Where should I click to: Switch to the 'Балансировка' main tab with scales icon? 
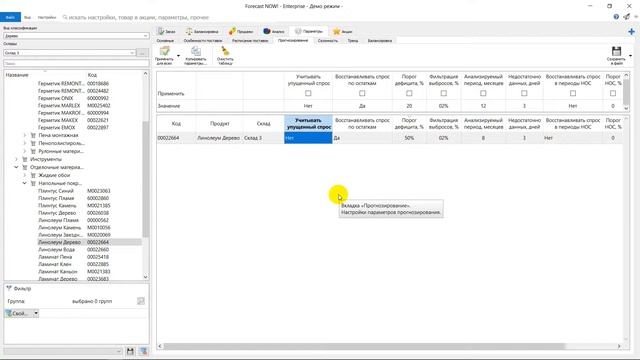click(202, 31)
